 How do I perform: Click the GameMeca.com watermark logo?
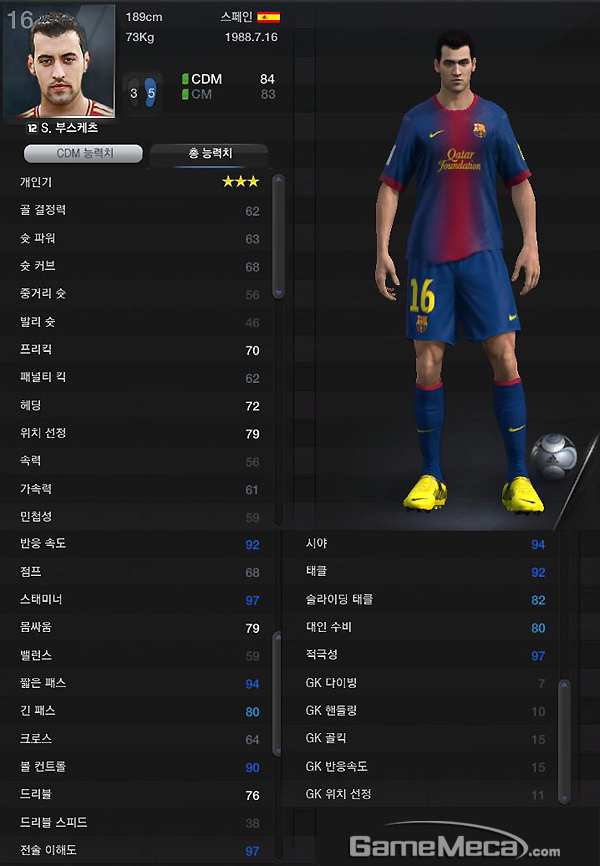tap(455, 847)
